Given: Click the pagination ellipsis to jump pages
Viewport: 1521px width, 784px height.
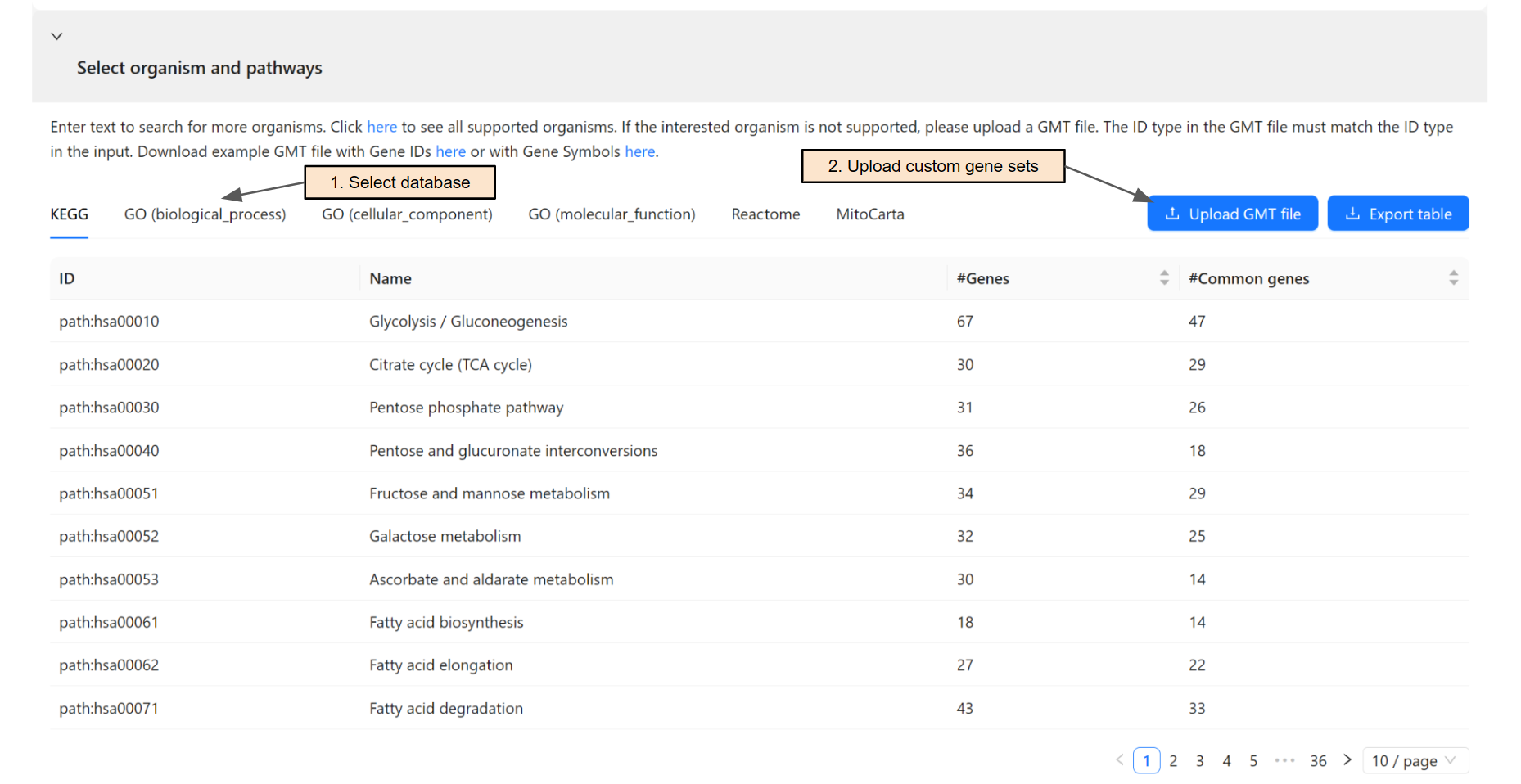Looking at the screenshot, I should (x=1284, y=760).
